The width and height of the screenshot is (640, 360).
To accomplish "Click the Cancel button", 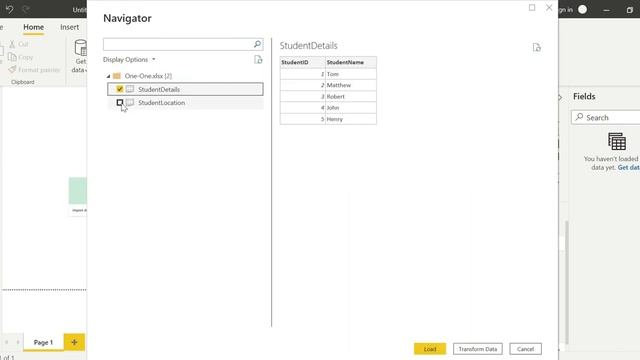I will coord(525,349).
